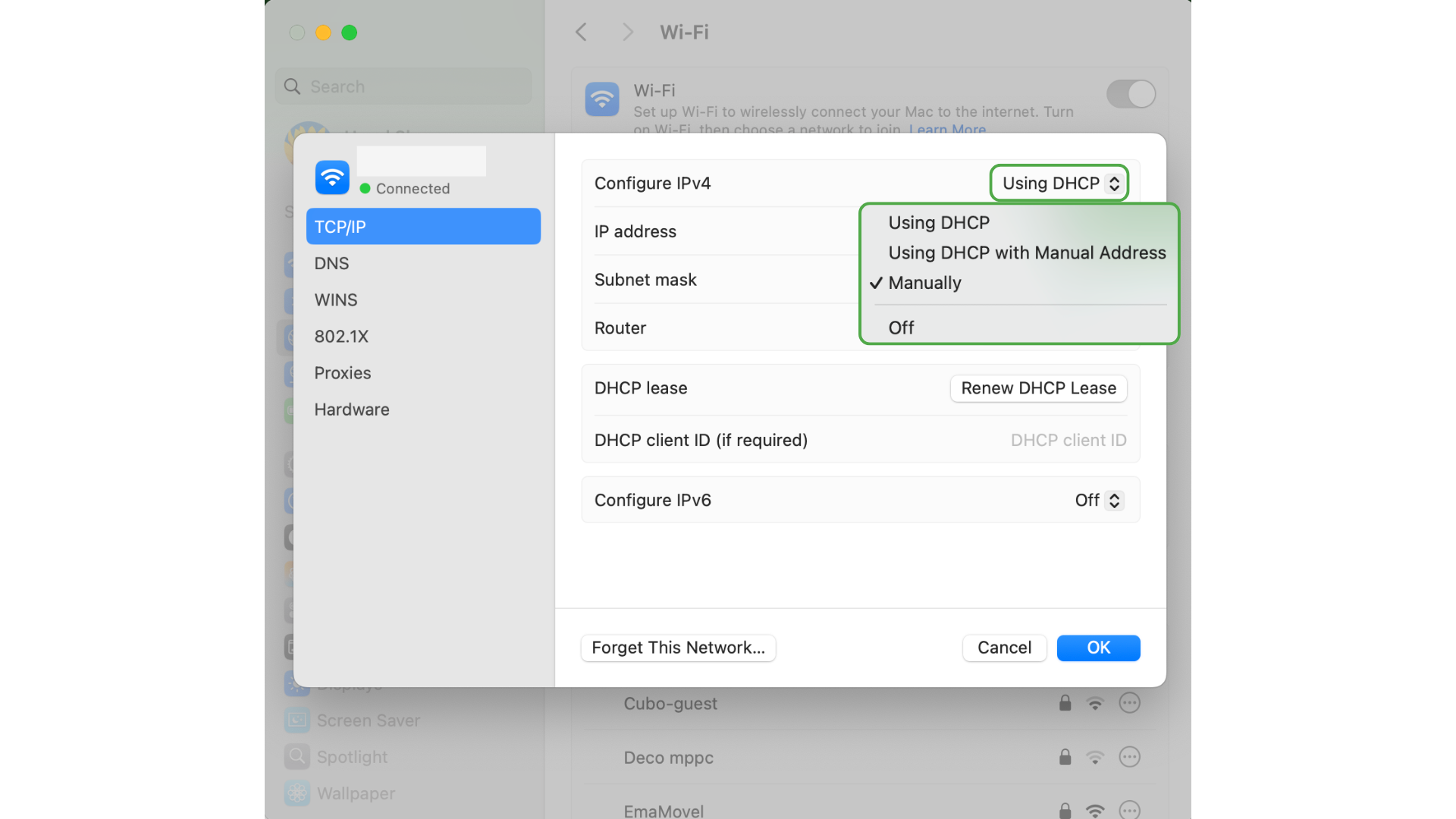This screenshot has height=819, width=1456.
Task: Open the WINS section
Action: (x=423, y=300)
